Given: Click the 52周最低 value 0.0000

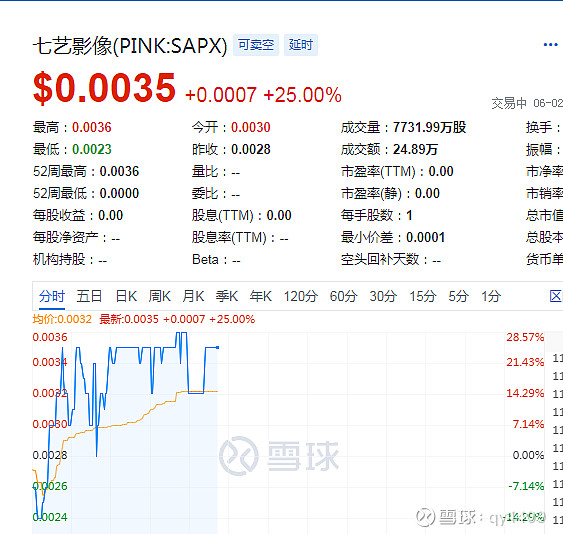Looking at the screenshot, I should [119, 194].
